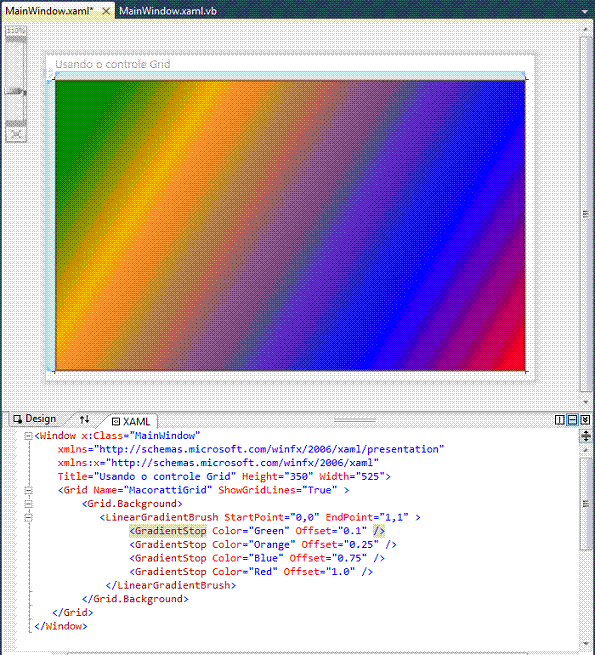Click the 110% zoom percentage box
The image size is (595, 655).
click(16, 30)
